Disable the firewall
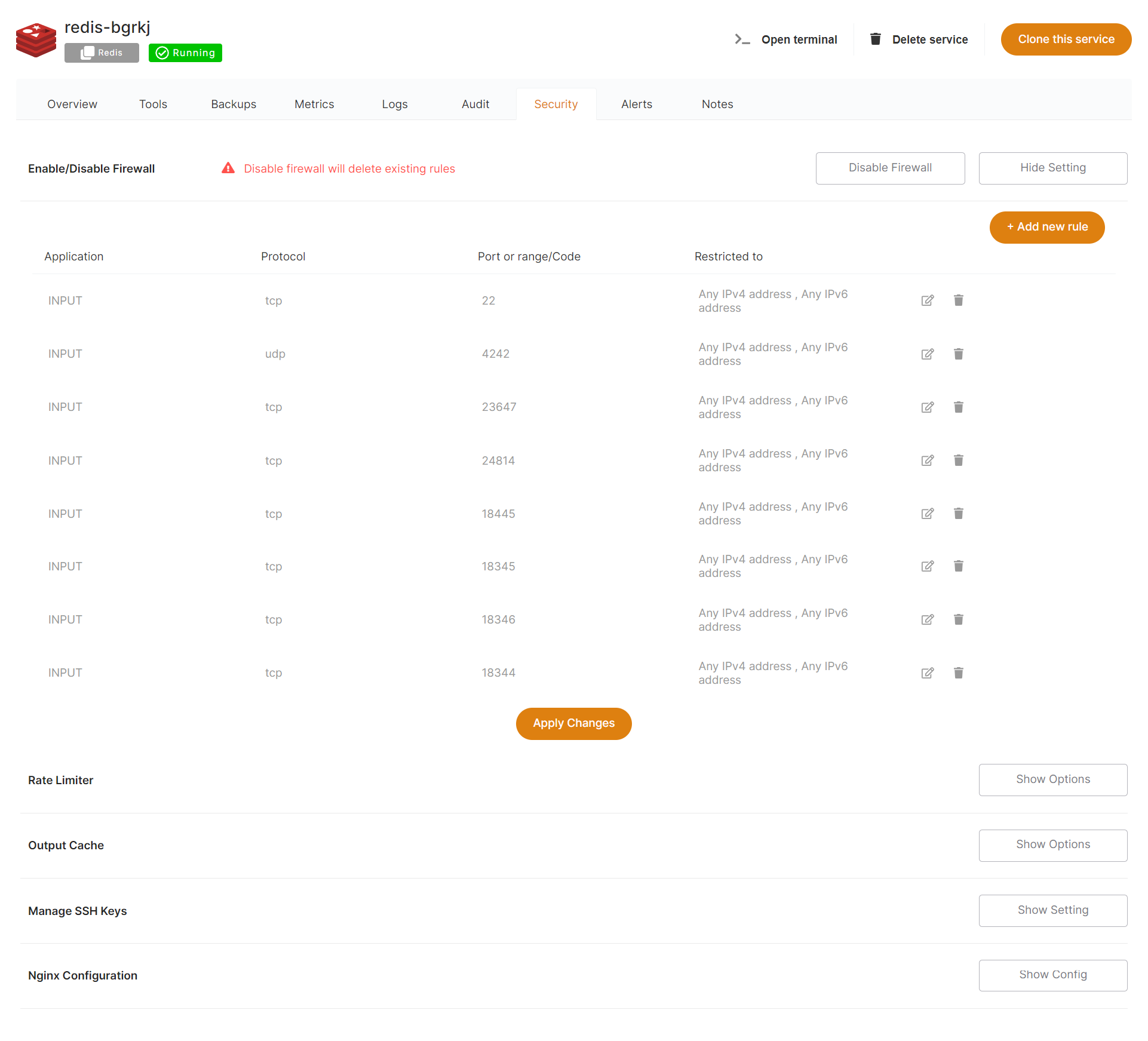1148x1041 pixels. coord(889,168)
